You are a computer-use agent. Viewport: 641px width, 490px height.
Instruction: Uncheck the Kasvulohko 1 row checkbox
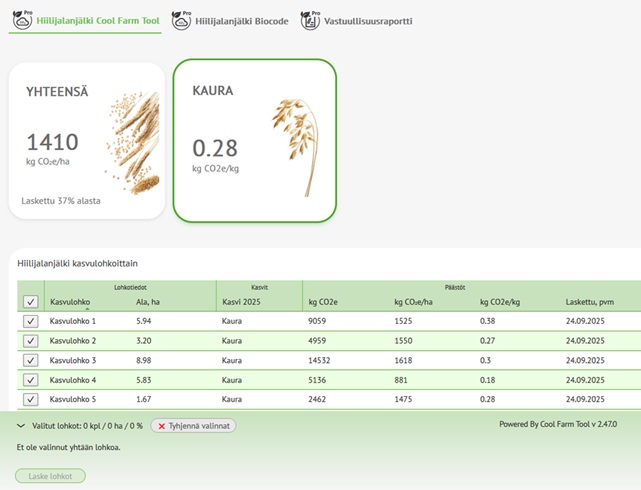coord(30,321)
